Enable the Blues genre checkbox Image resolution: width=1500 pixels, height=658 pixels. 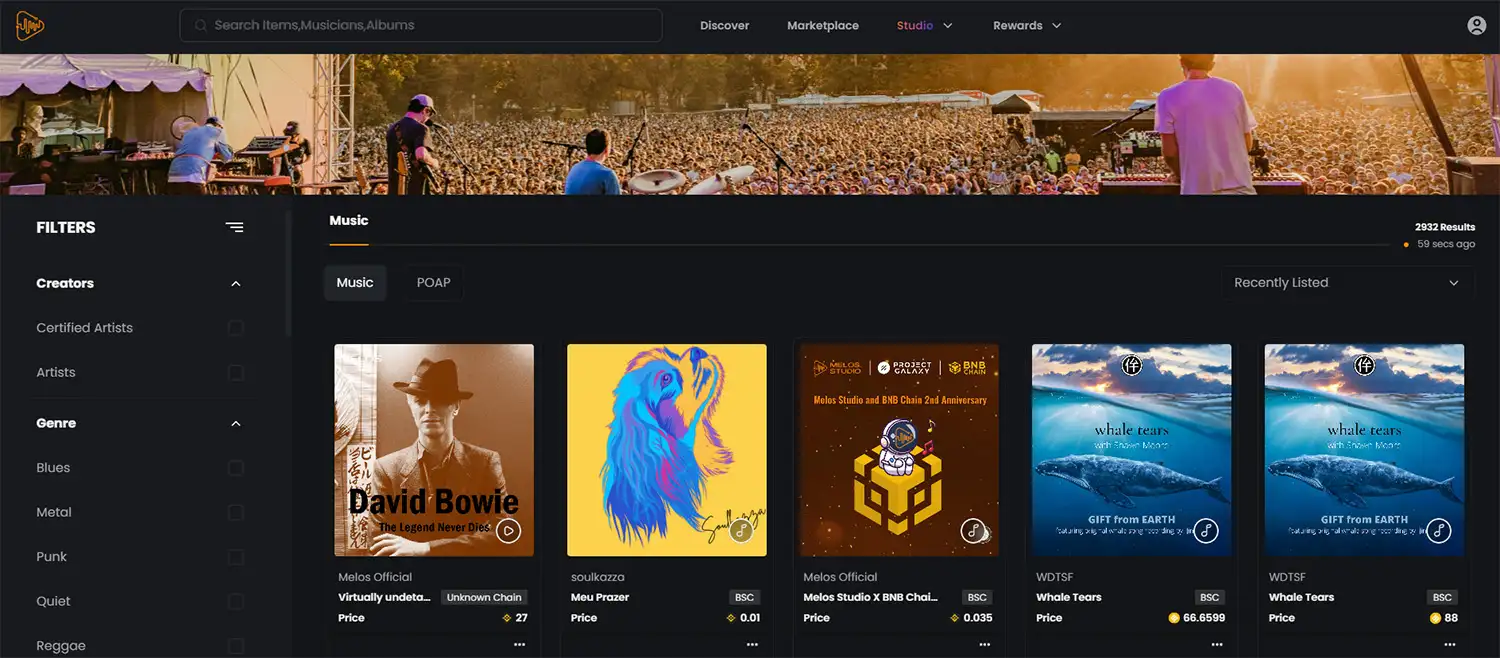236,468
